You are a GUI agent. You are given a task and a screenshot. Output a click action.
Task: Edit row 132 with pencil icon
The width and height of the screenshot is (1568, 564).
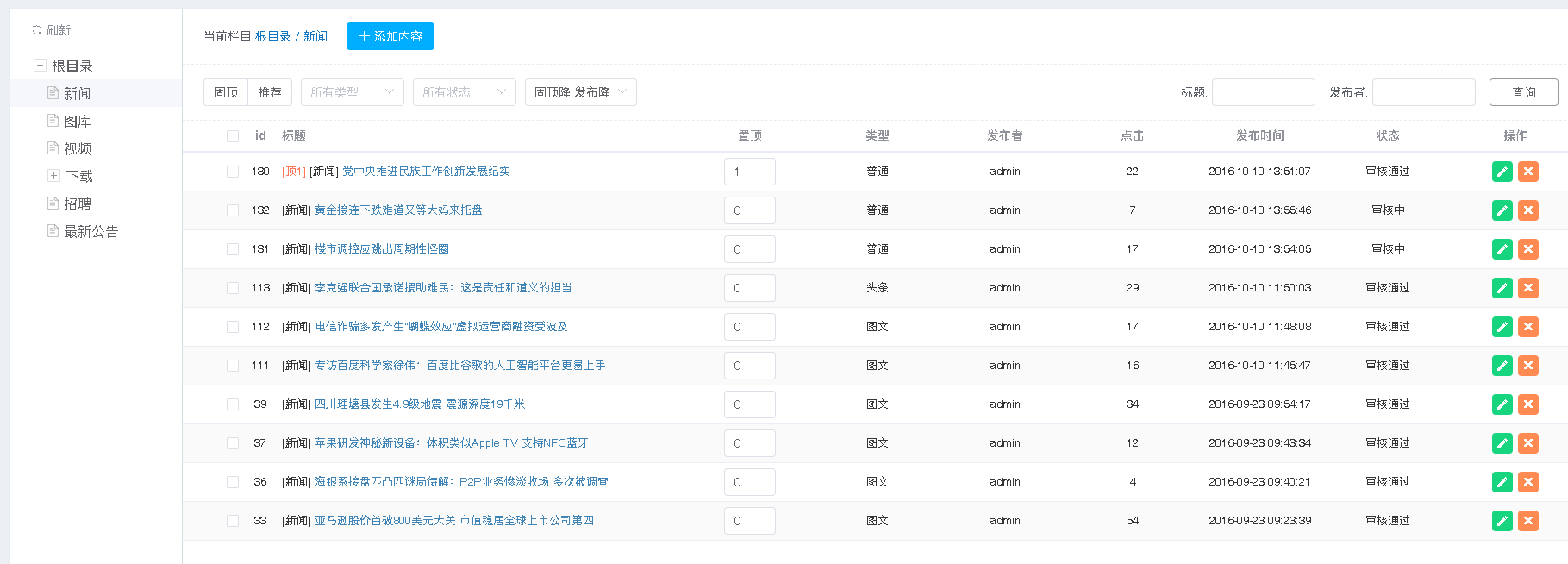pyautogui.click(x=1502, y=210)
